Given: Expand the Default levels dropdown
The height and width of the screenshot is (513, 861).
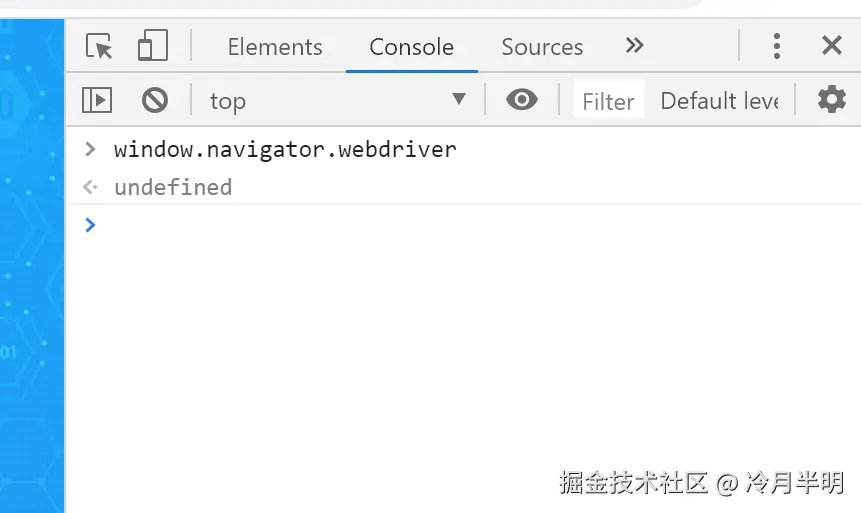Looking at the screenshot, I should click(720, 101).
